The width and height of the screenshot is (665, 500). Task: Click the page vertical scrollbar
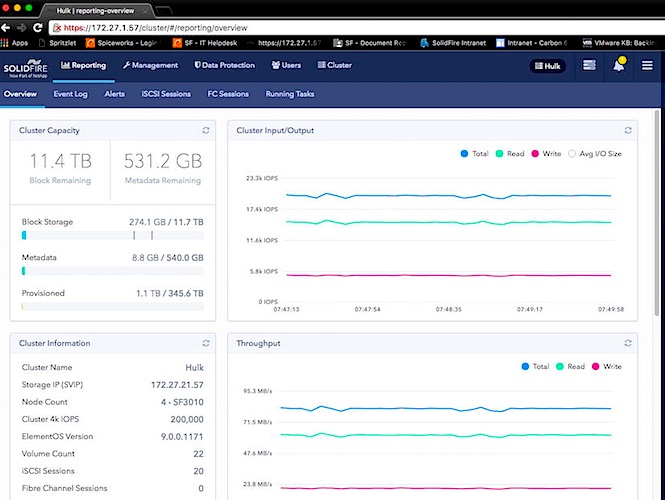[x=658, y=212]
